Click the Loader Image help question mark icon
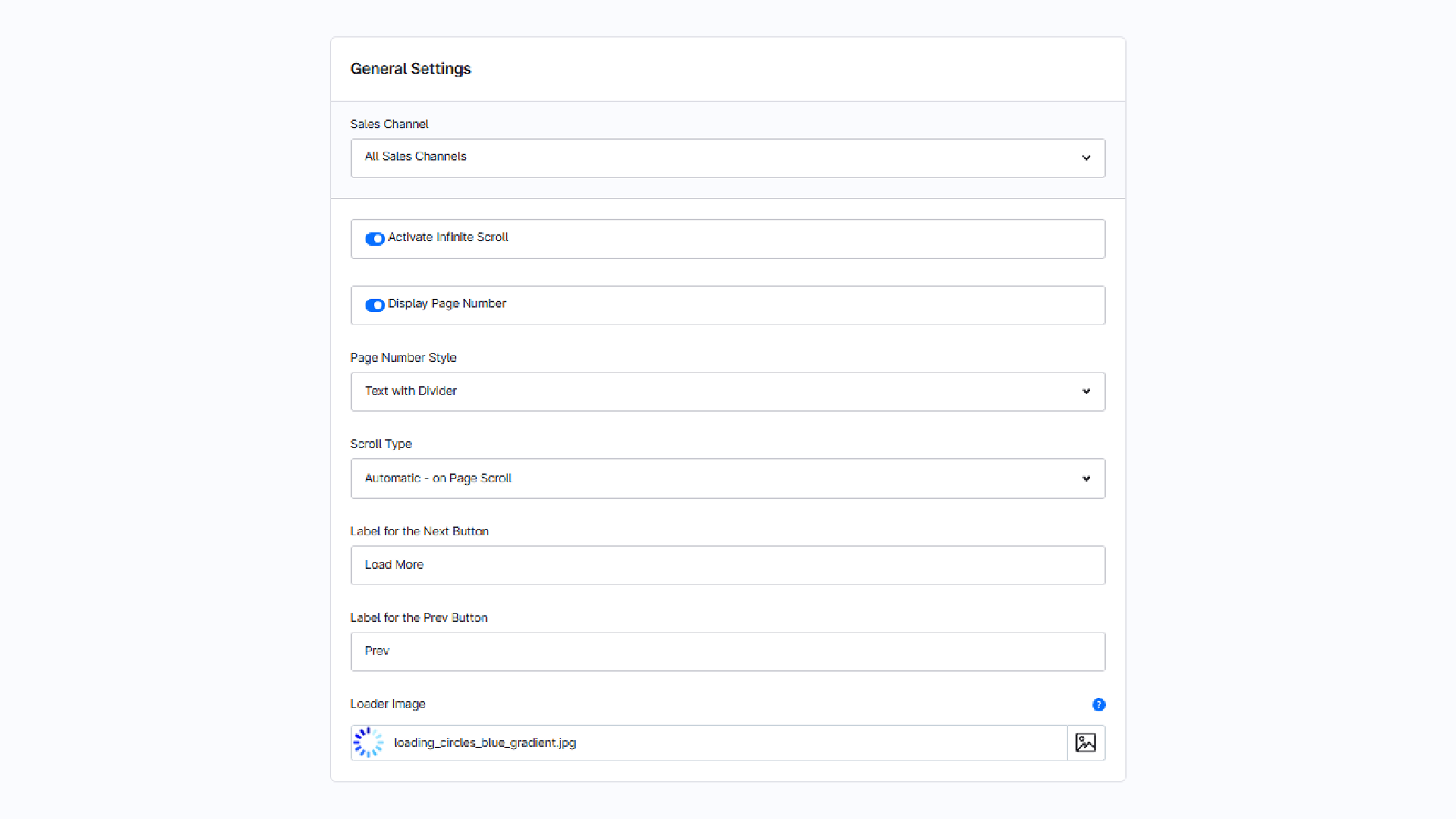Screen dimensions: 1456x819 coord(1098,705)
